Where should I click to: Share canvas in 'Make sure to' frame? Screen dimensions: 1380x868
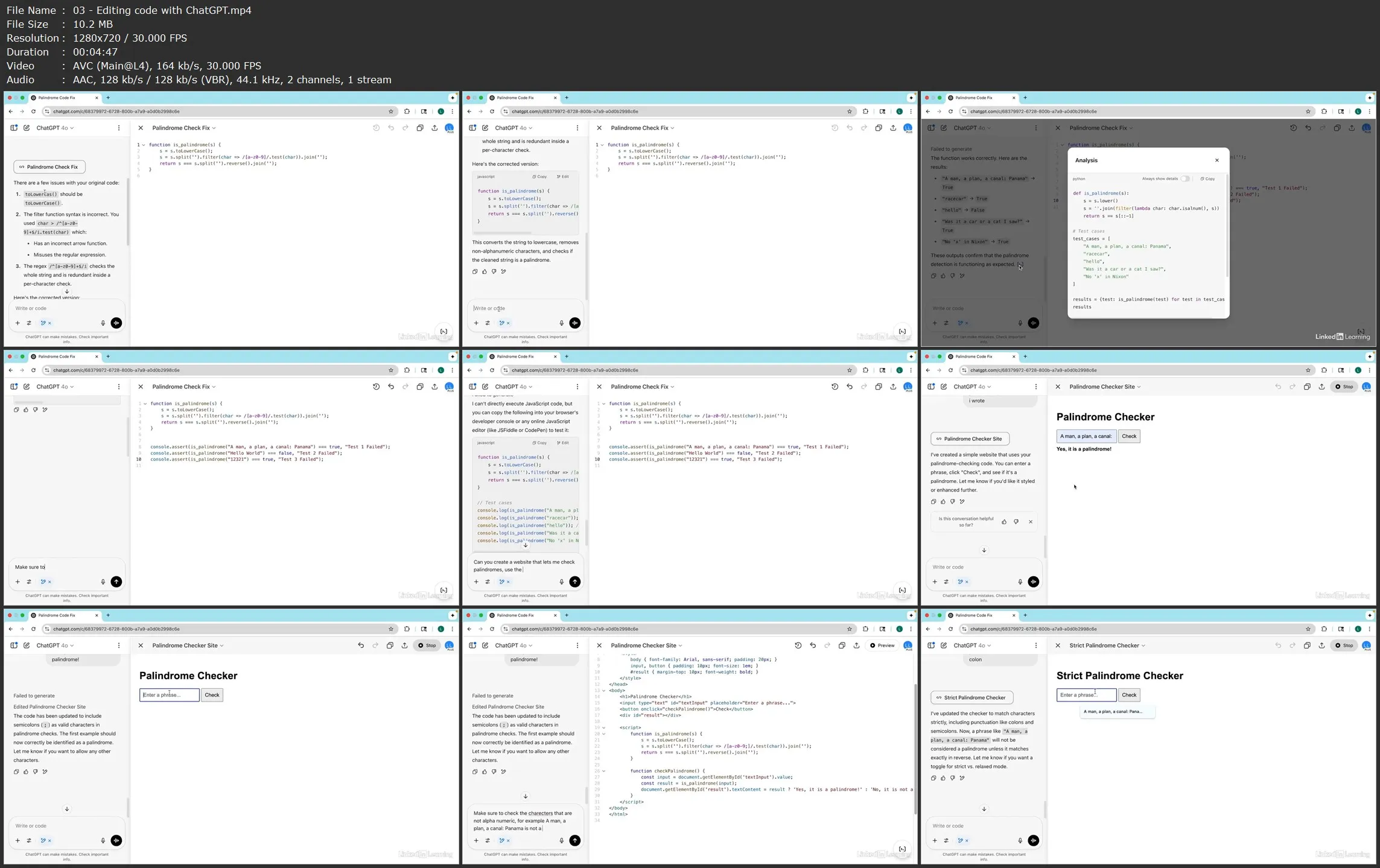point(434,387)
